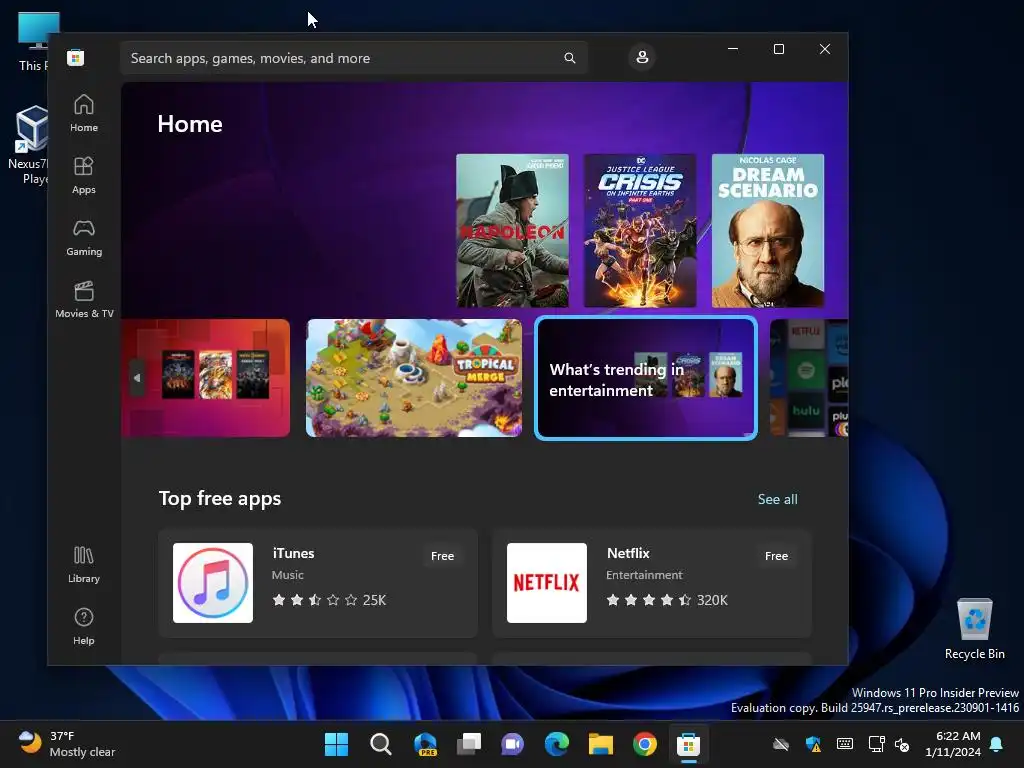The height and width of the screenshot is (768, 1024).
Task: Click the Netflix app title
Action: click(628, 553)
